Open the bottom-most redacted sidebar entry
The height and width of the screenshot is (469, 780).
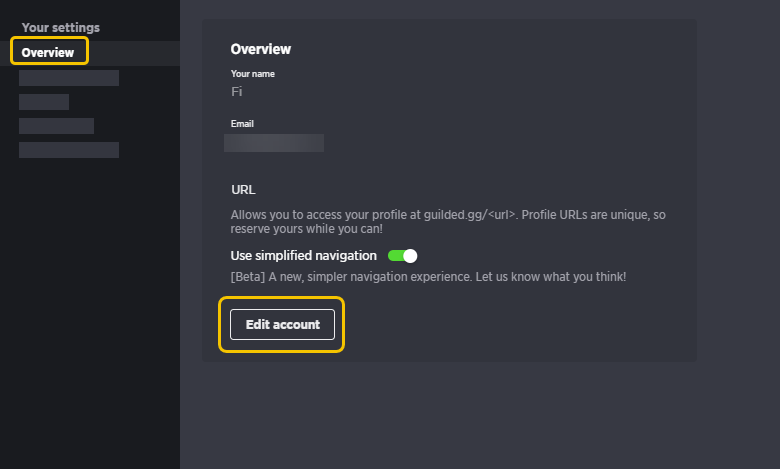point(69,150)
